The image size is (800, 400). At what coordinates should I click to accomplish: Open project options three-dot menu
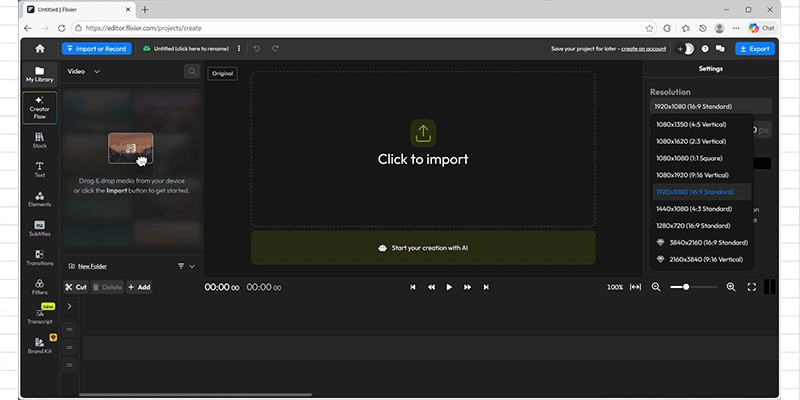click(x=239, y=48)
